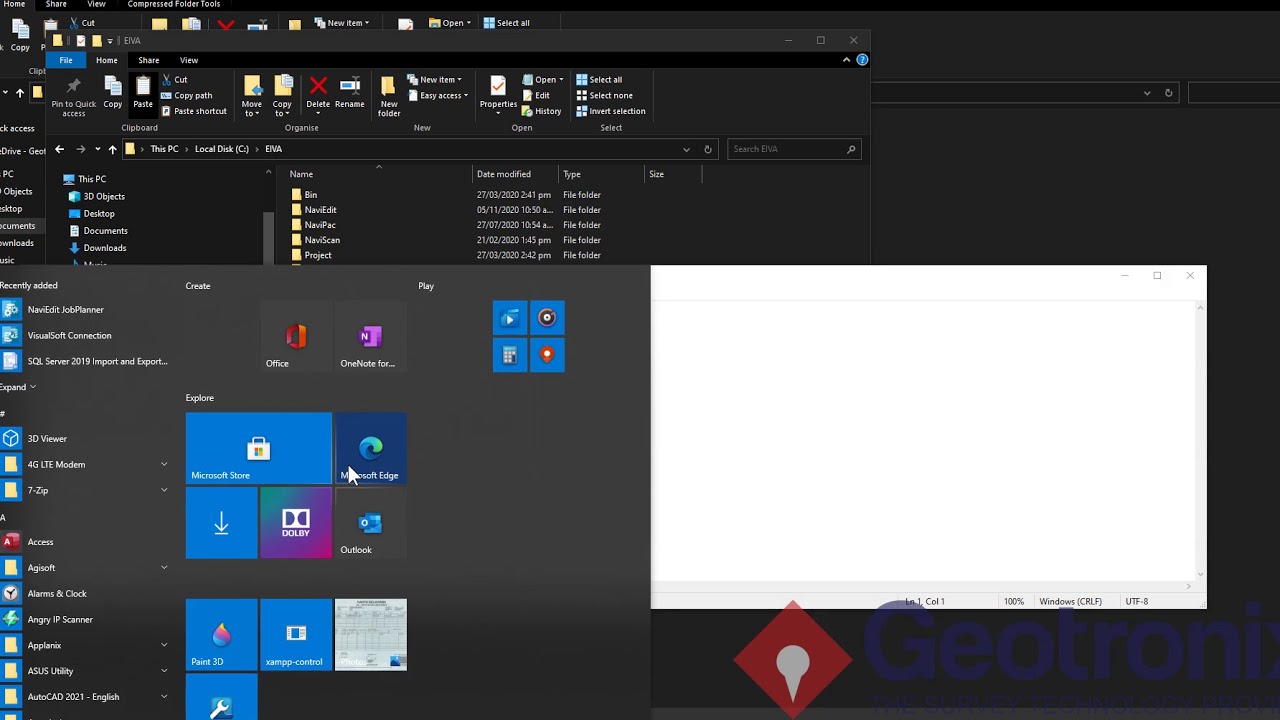This screenshot has width=1280, height=720.
Task: Click the red Delete icon in ribbon
Action: (x=318, y=93)
